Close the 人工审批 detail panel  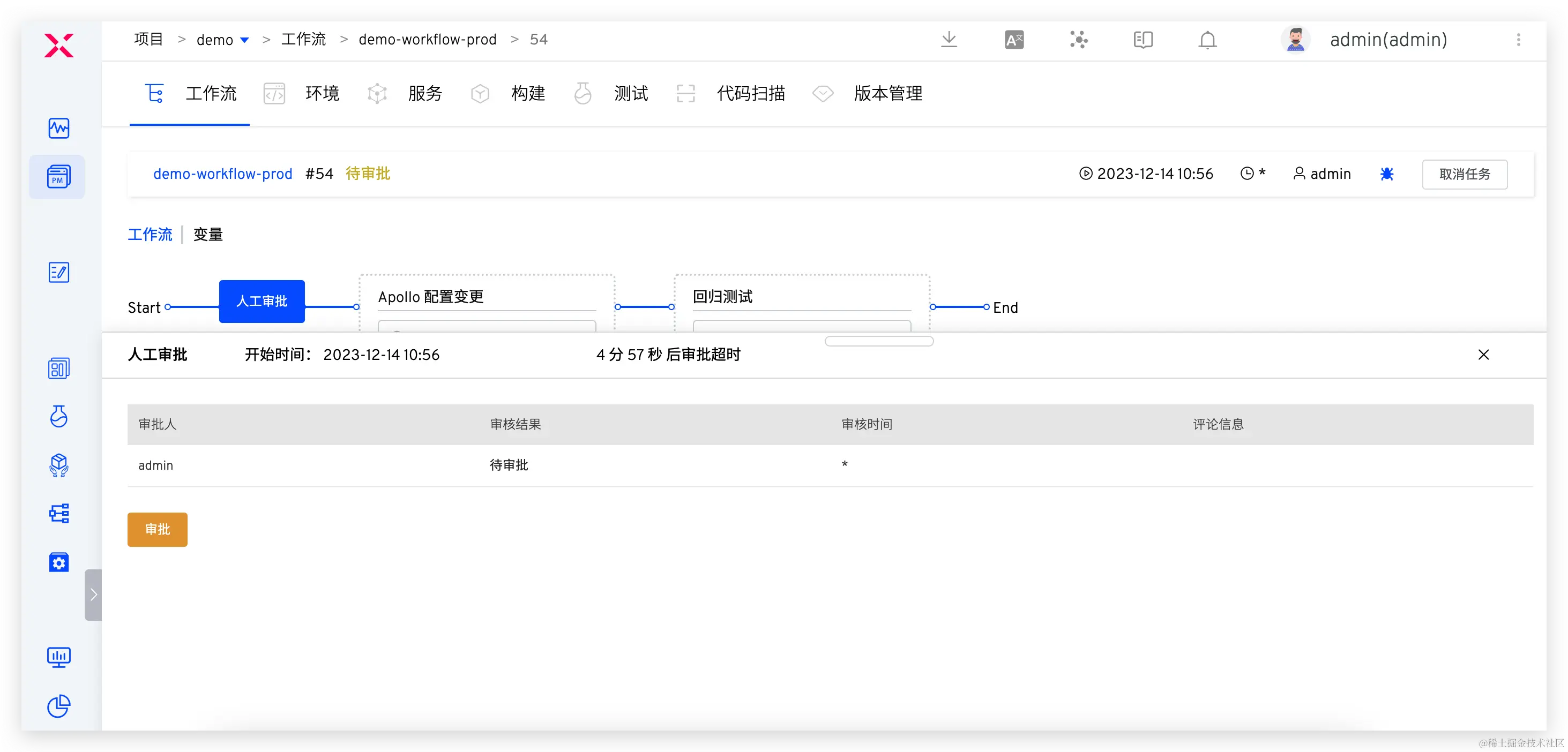click(1483, 355)
